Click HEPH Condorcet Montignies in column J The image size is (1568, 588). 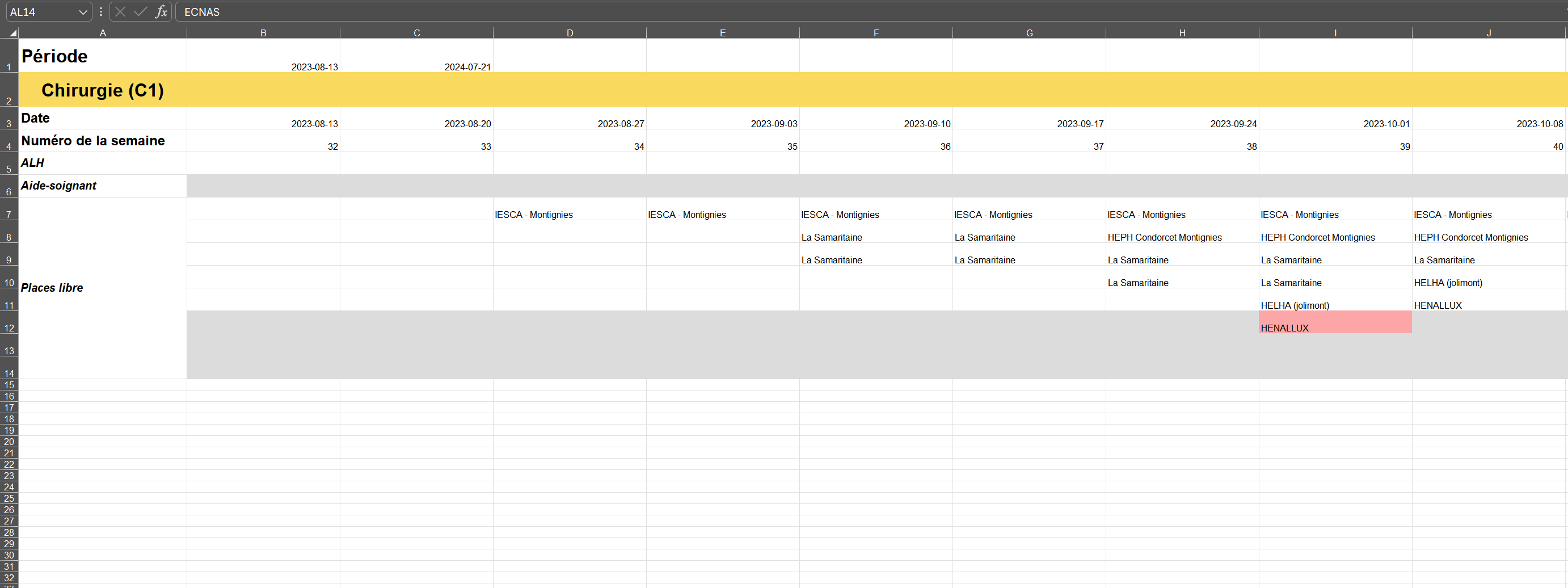tap(1489, 232)
